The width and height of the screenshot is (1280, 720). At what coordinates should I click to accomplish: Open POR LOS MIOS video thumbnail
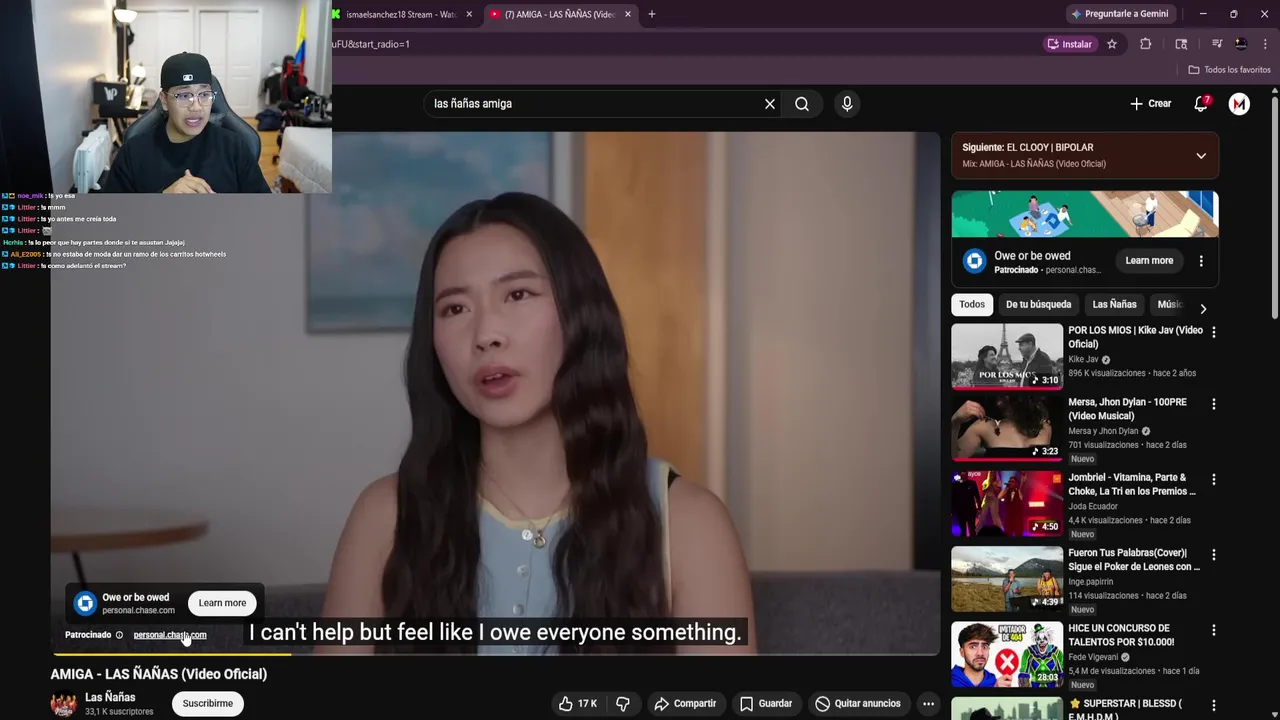(x=1007, y=355)
